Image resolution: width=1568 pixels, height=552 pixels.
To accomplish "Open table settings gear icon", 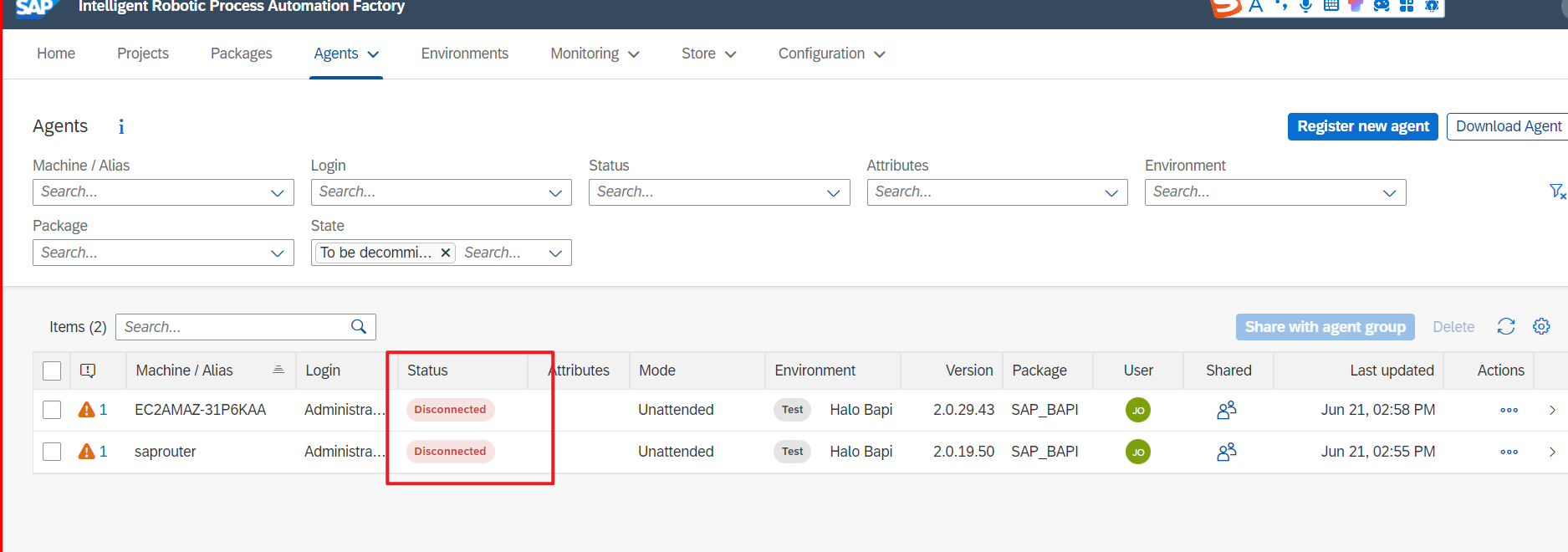I will point(1541,327).
